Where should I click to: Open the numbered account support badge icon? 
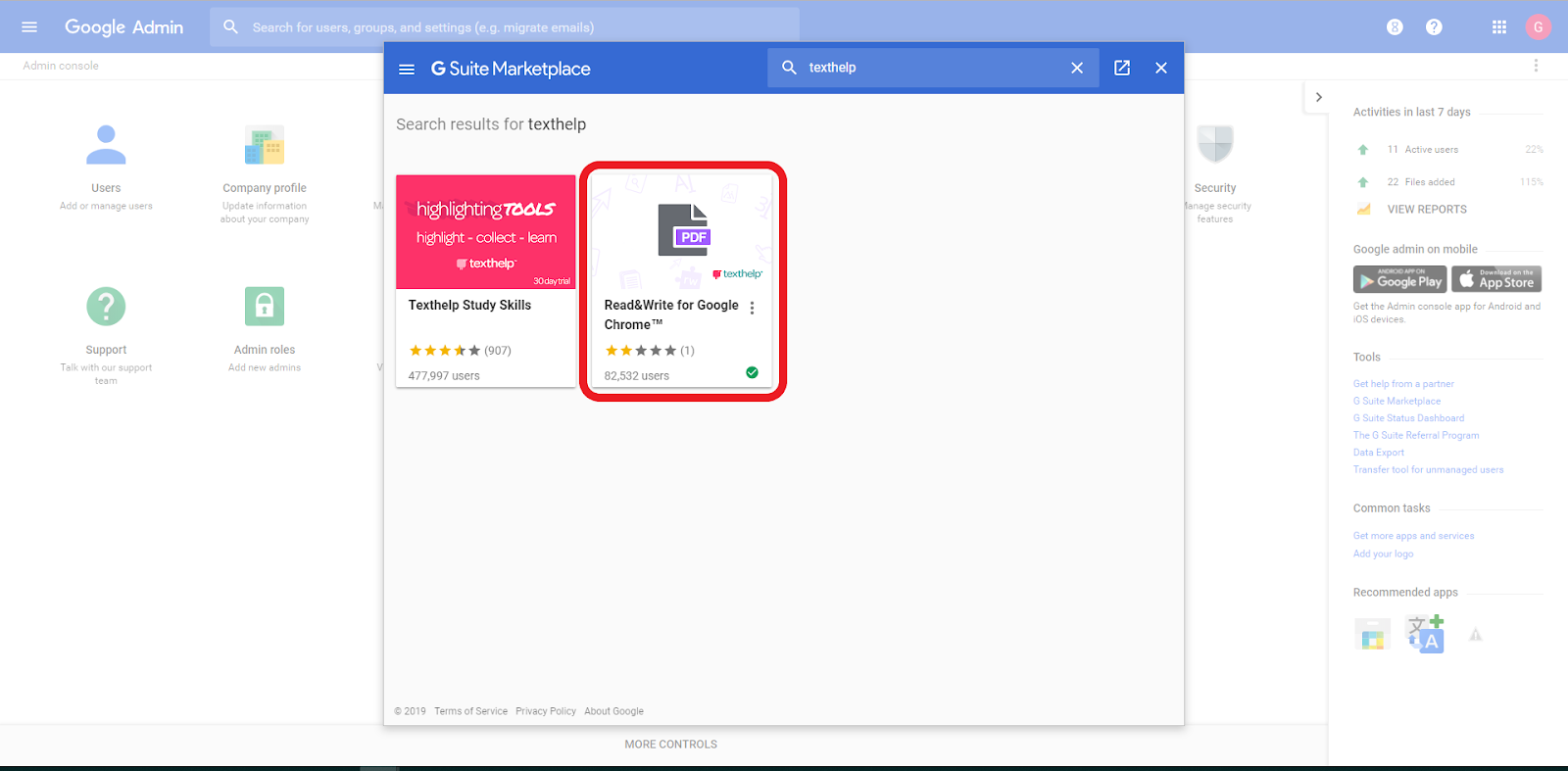1395,27
